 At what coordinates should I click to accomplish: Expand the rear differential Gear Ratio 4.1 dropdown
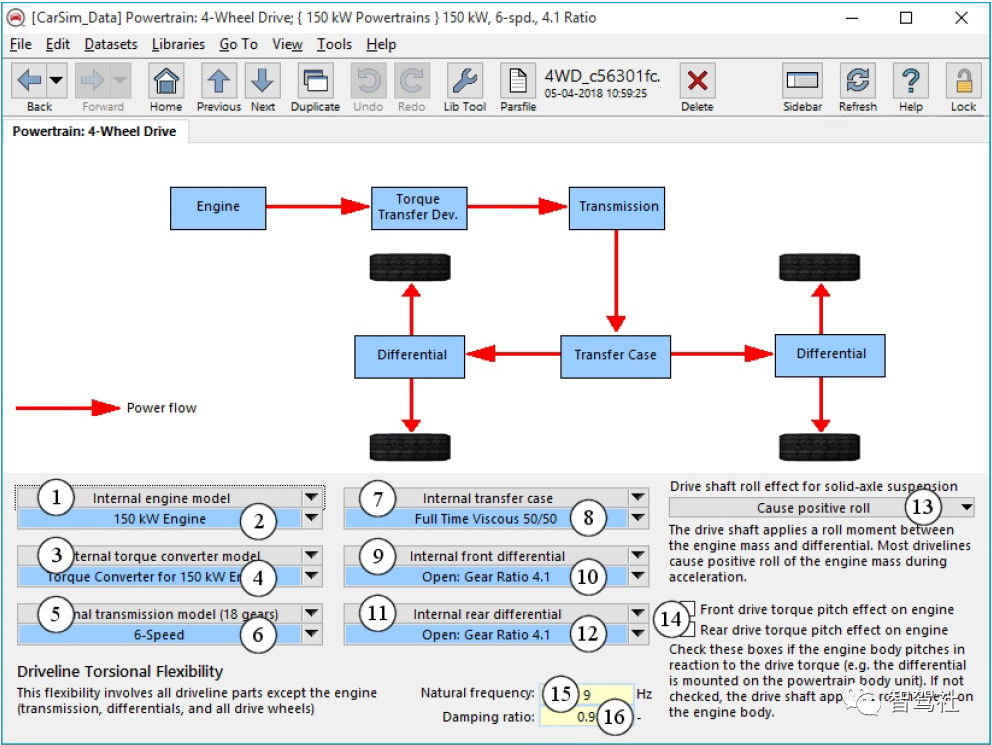638,634
